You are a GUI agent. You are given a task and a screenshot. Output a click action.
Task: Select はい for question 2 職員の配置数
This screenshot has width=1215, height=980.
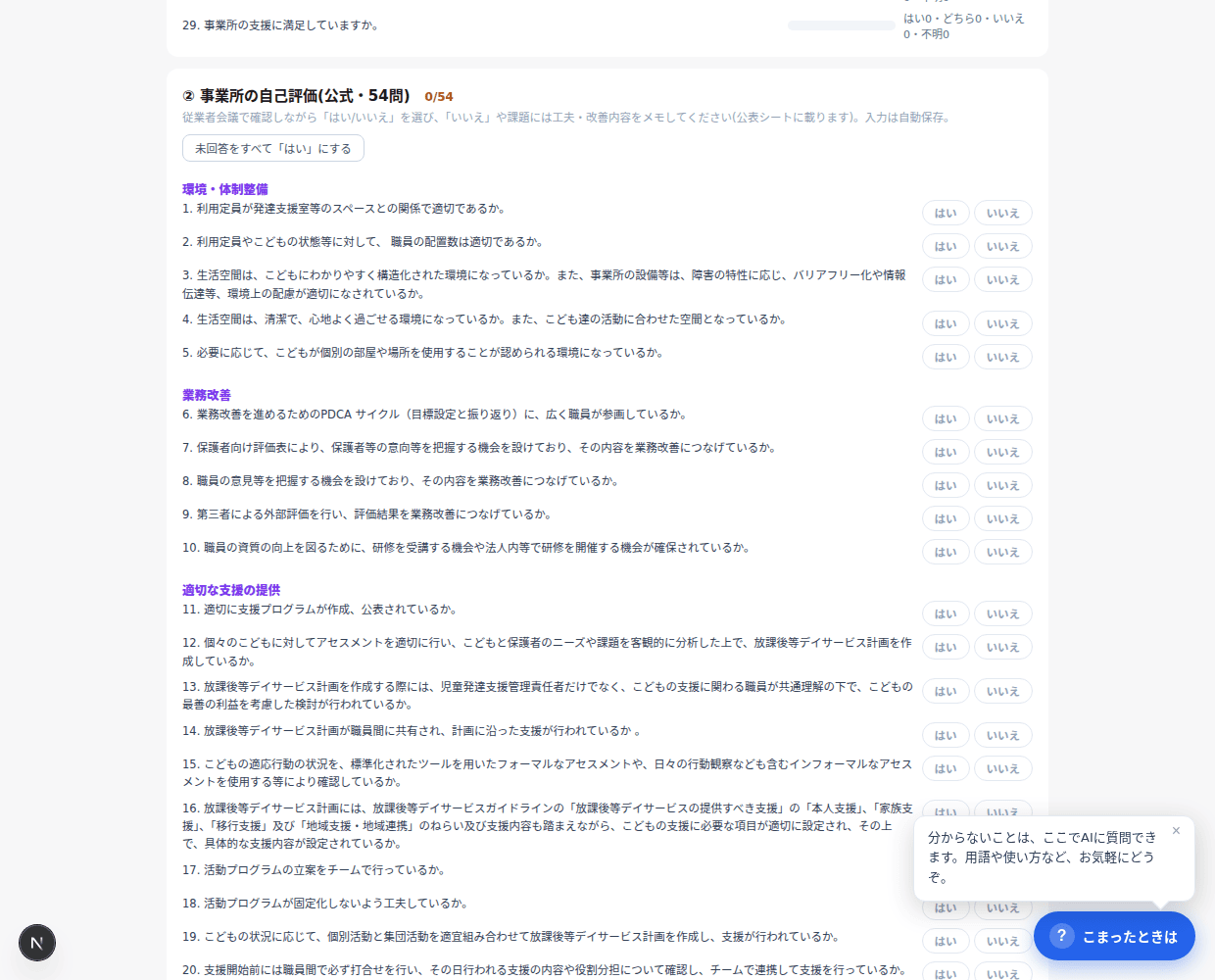946,246
